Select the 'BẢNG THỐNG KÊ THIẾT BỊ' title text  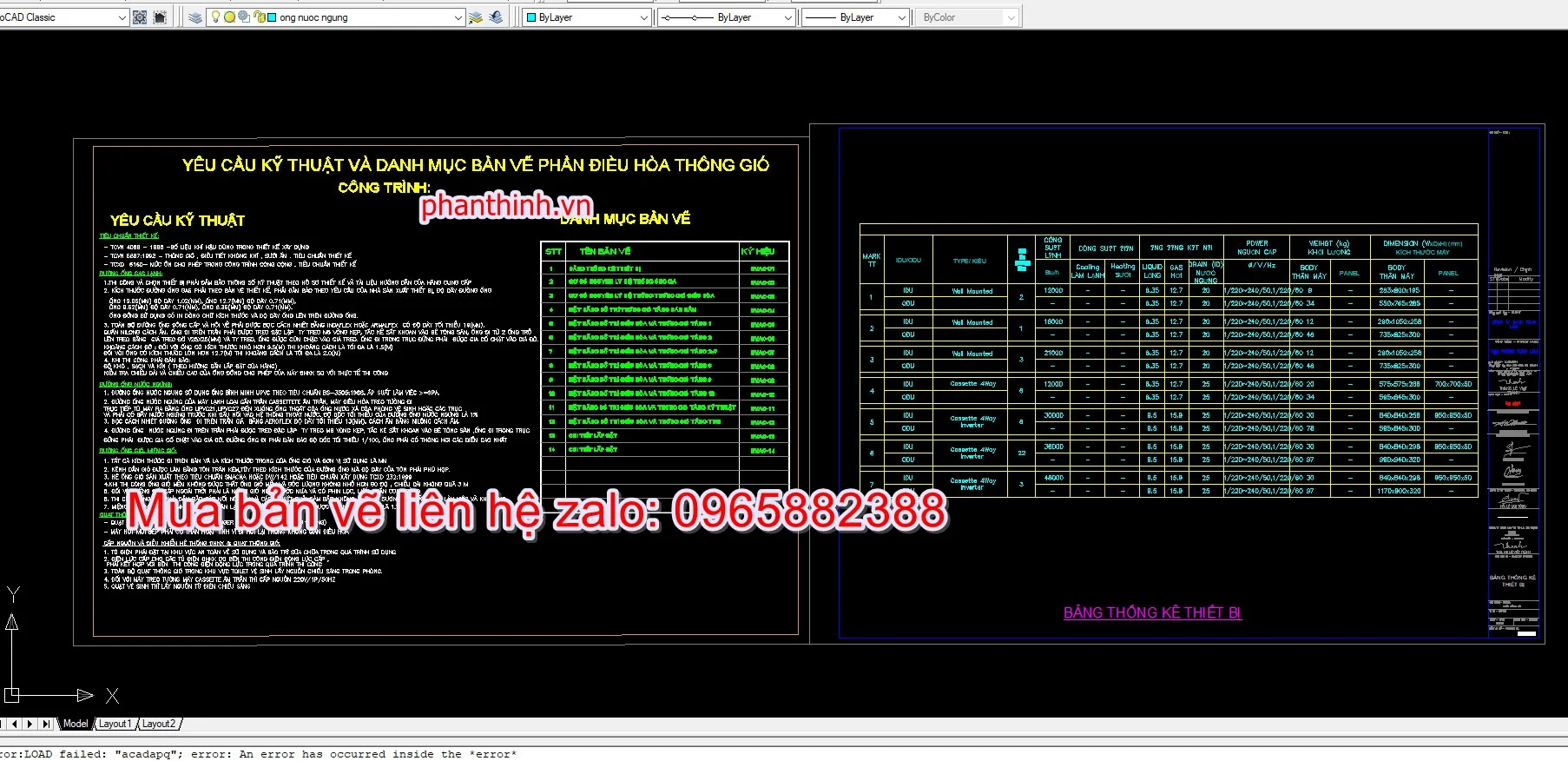click(1152, 612)
